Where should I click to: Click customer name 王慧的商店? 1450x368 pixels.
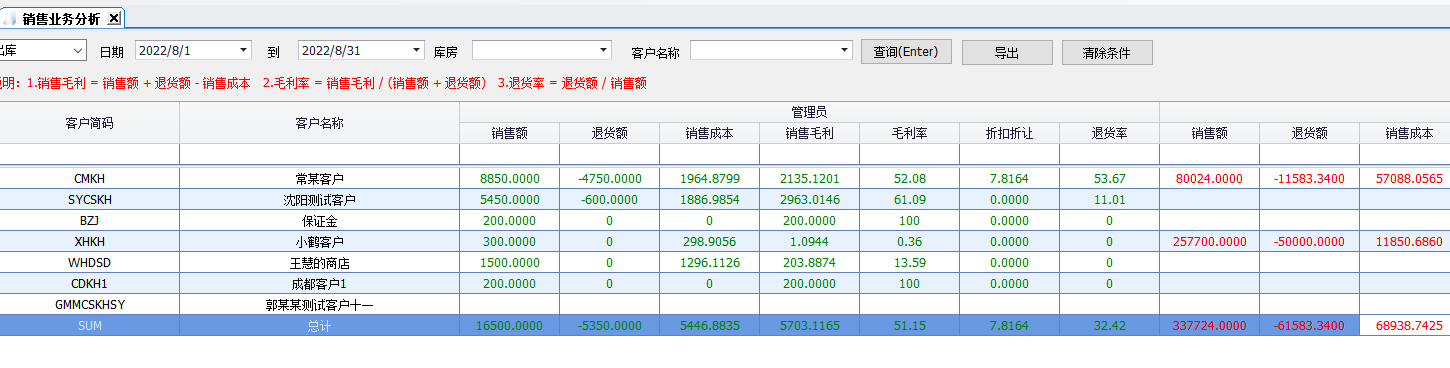[320, 262]
